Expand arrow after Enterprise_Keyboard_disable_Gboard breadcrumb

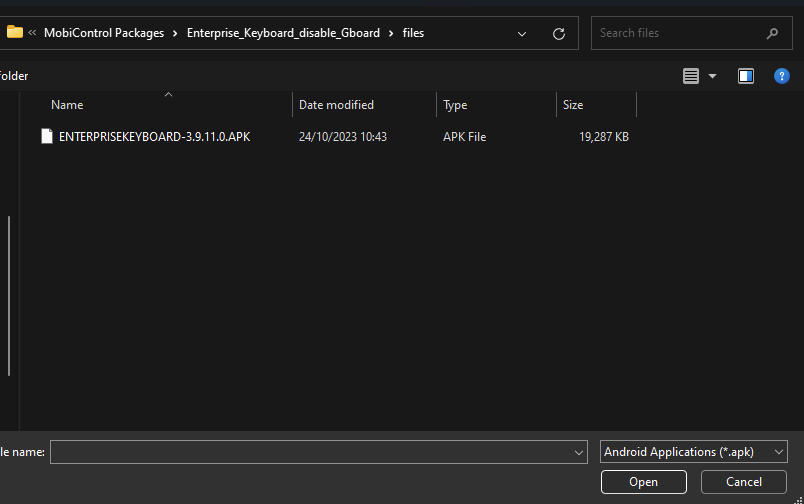tap(391, 33)
